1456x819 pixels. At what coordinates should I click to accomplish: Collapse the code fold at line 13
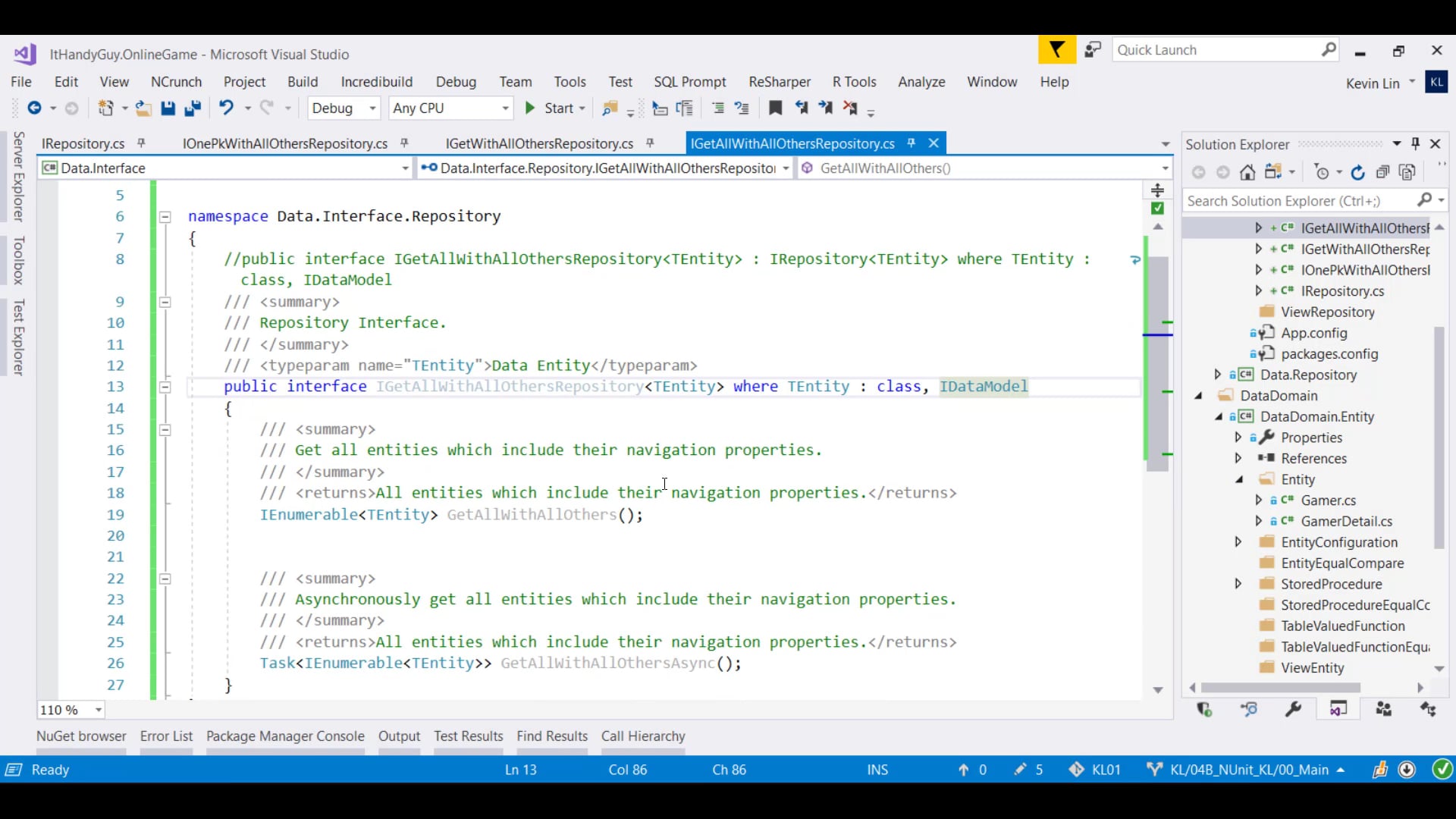coord(165,387)
